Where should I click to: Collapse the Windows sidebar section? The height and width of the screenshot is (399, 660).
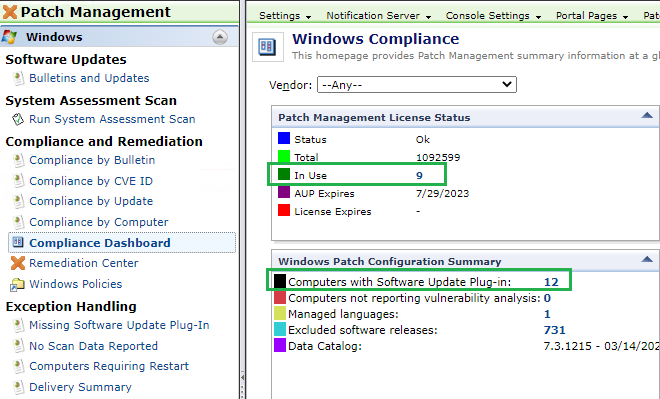[220, 37]
